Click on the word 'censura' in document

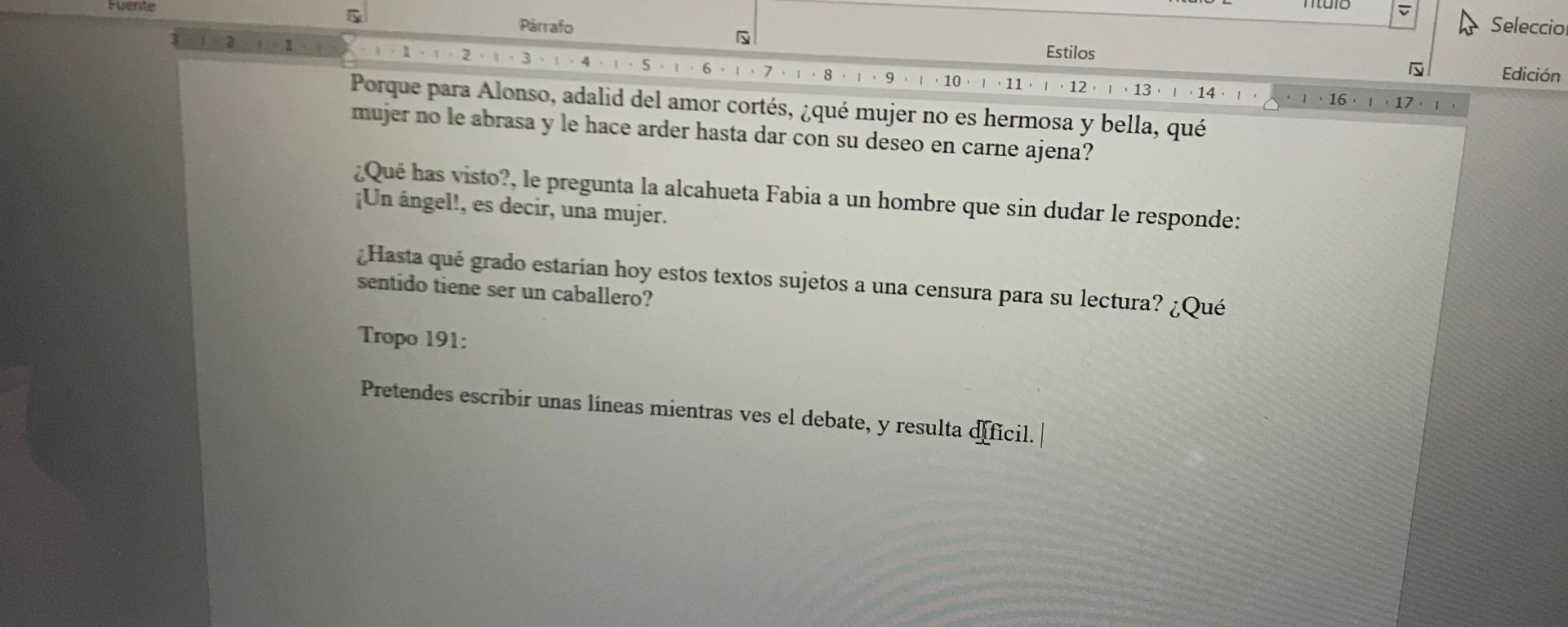click(952, 290)
